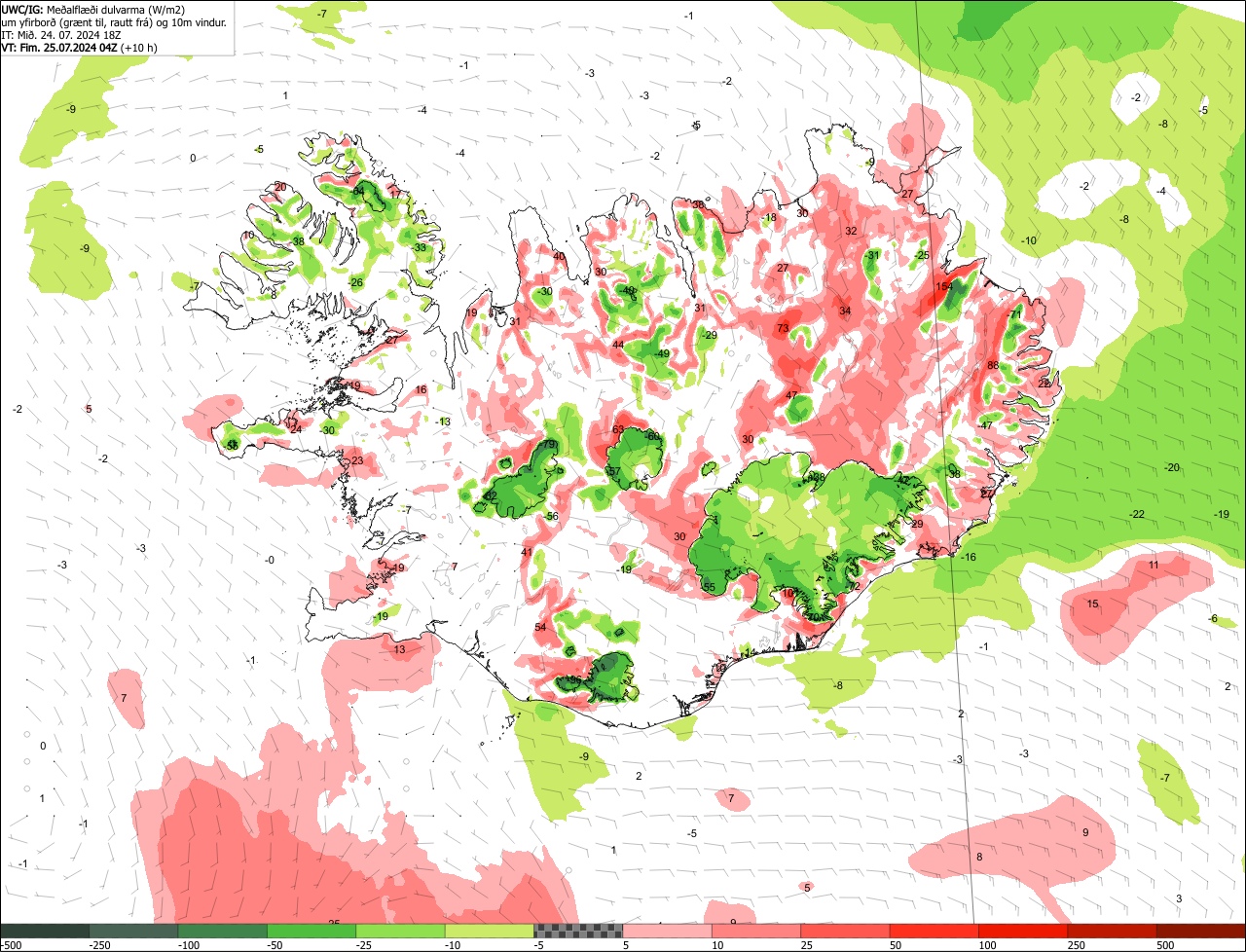Viewport: 1246px width, 952px height.
Task: Click the '-100' legend label
Action: (x=188, y=945)
